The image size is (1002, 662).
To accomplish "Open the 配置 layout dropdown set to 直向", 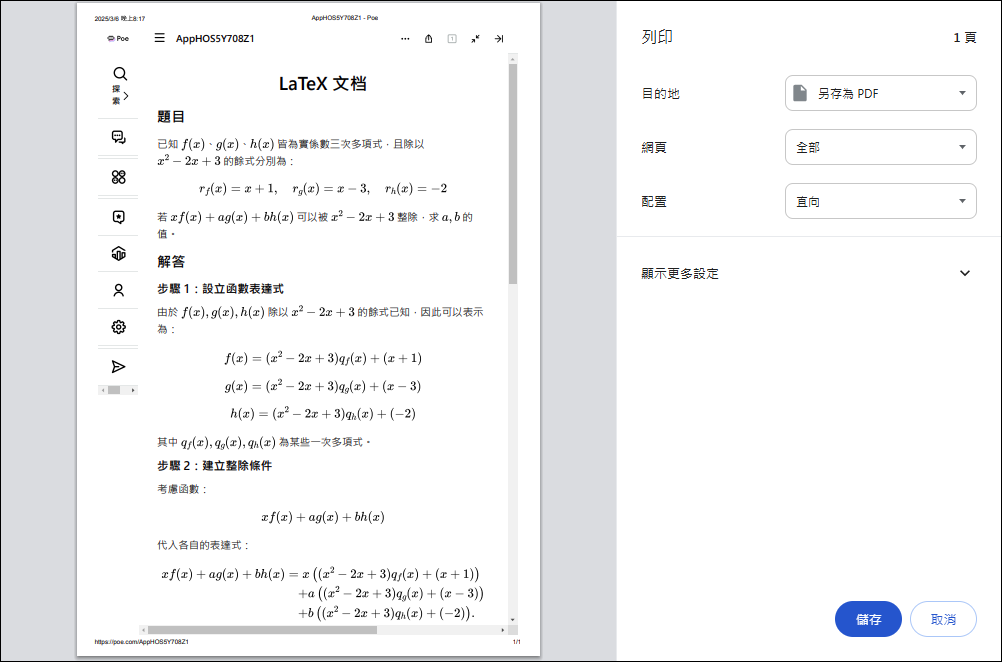I will (x=881, y=201).
